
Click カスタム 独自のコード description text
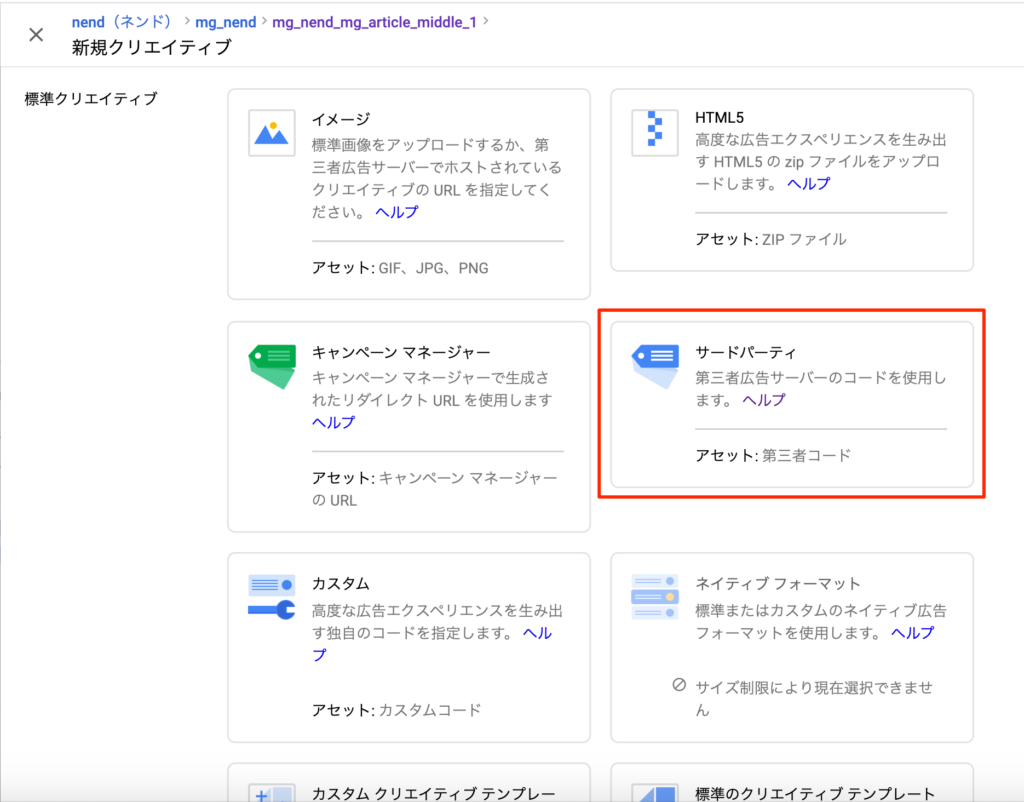437,622
